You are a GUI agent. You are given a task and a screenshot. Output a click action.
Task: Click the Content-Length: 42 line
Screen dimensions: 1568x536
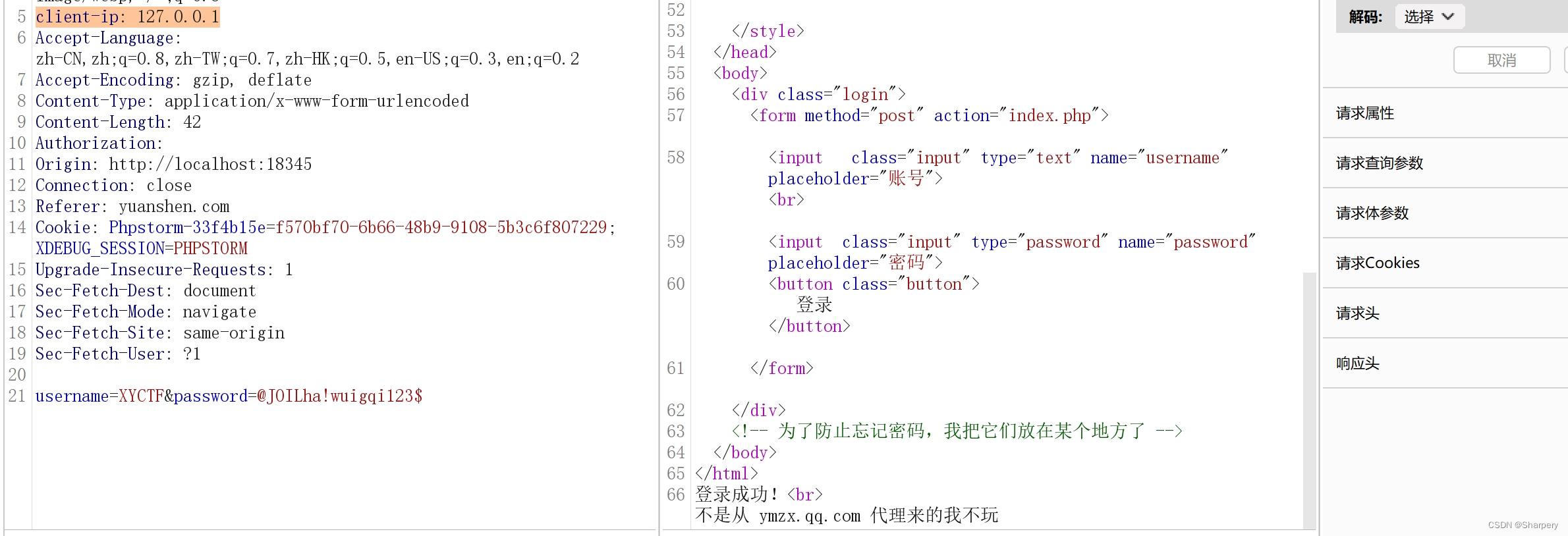tap(119, 122)
